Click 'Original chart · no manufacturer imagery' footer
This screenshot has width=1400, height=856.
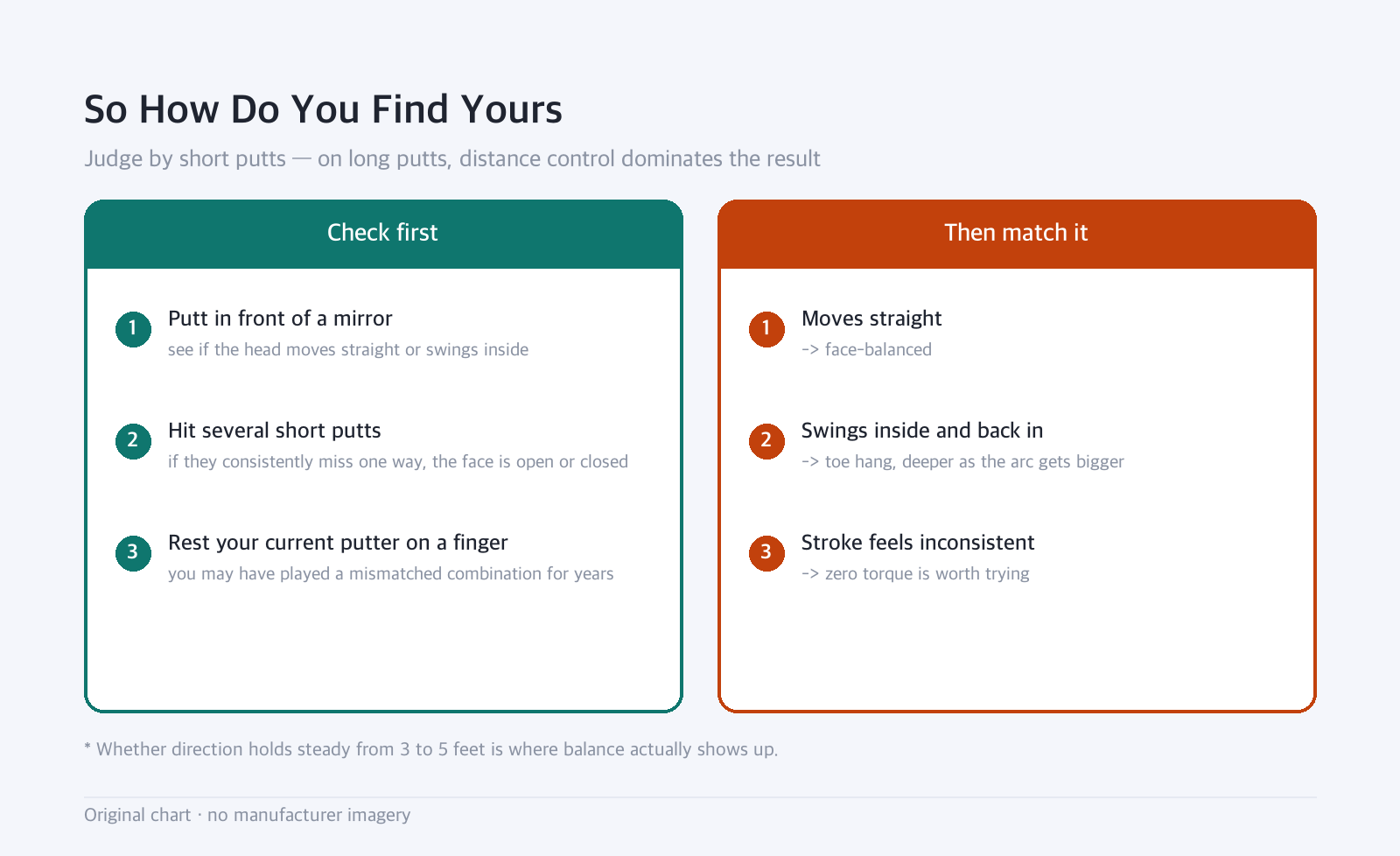[247, 815]
